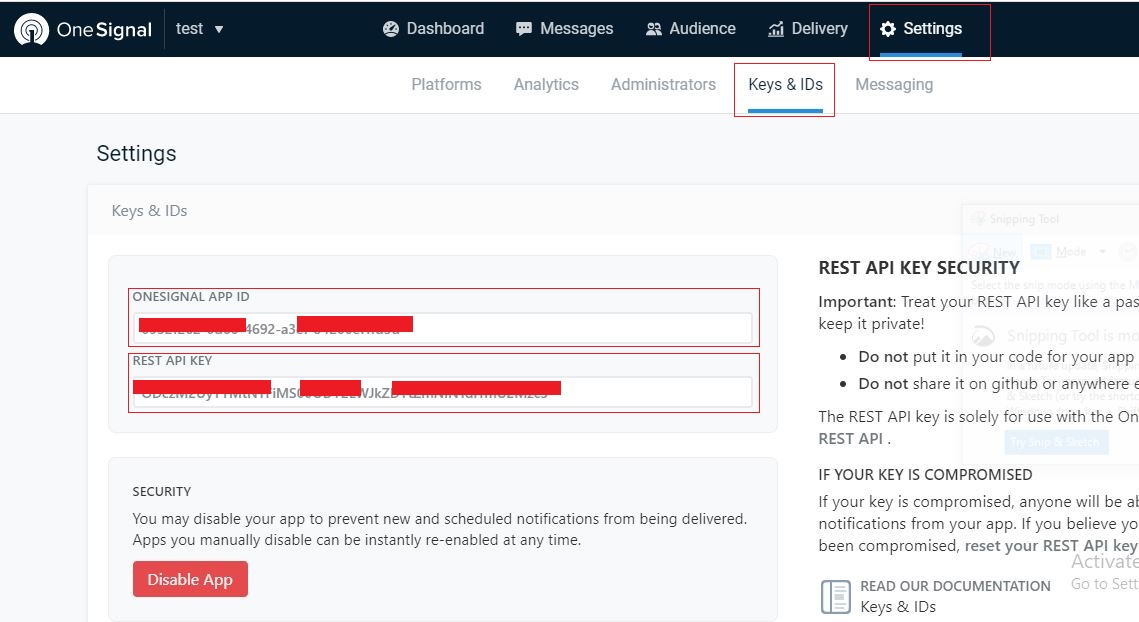Open the Keys & IDs documentation link
The image size is (1139, 622).
pyautogui.click(x=898, y=606)
